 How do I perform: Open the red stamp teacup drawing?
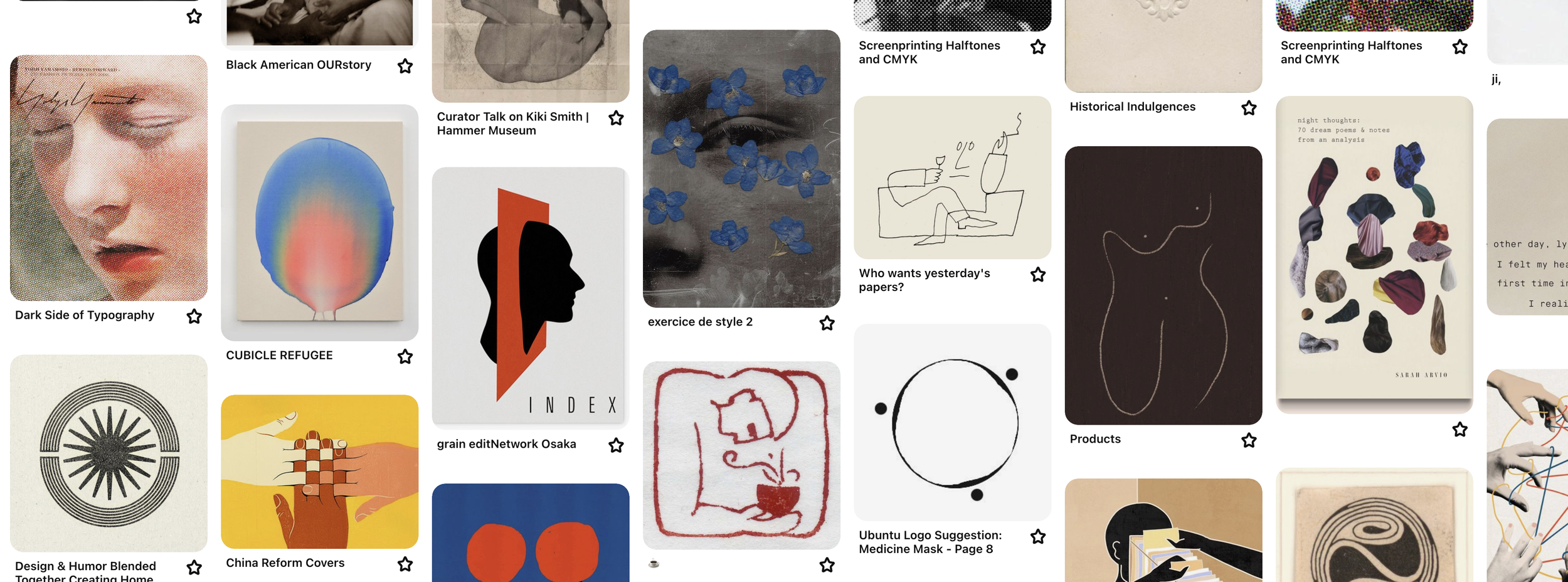(x=741, y=455)
